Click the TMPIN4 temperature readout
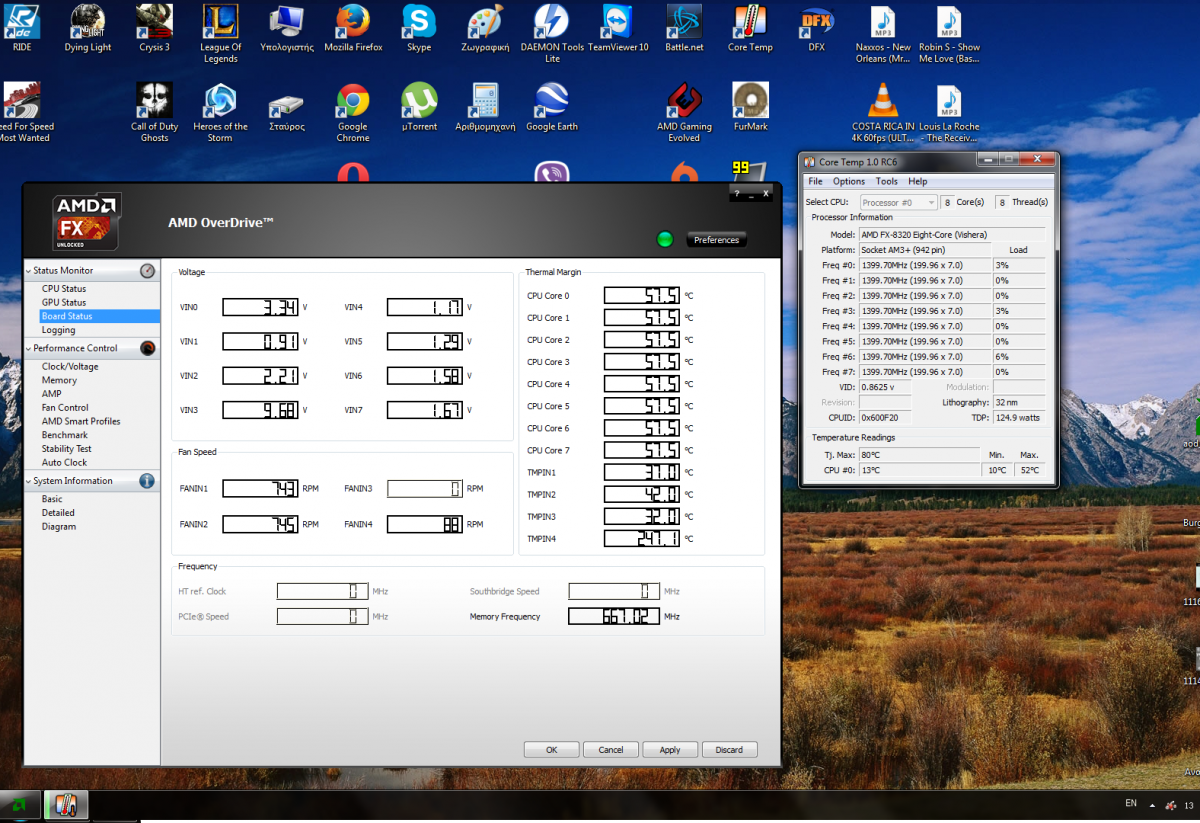This screenshot has height=823, width=1200. pos(642,539)
